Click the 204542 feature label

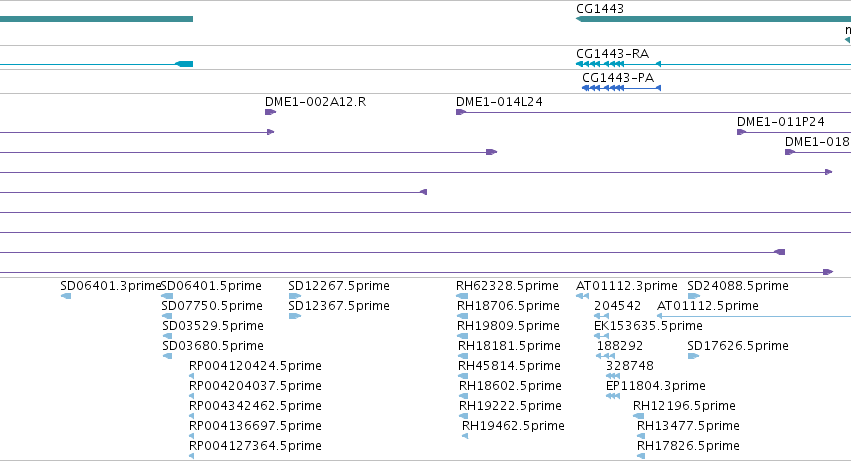tap(618, 306)
